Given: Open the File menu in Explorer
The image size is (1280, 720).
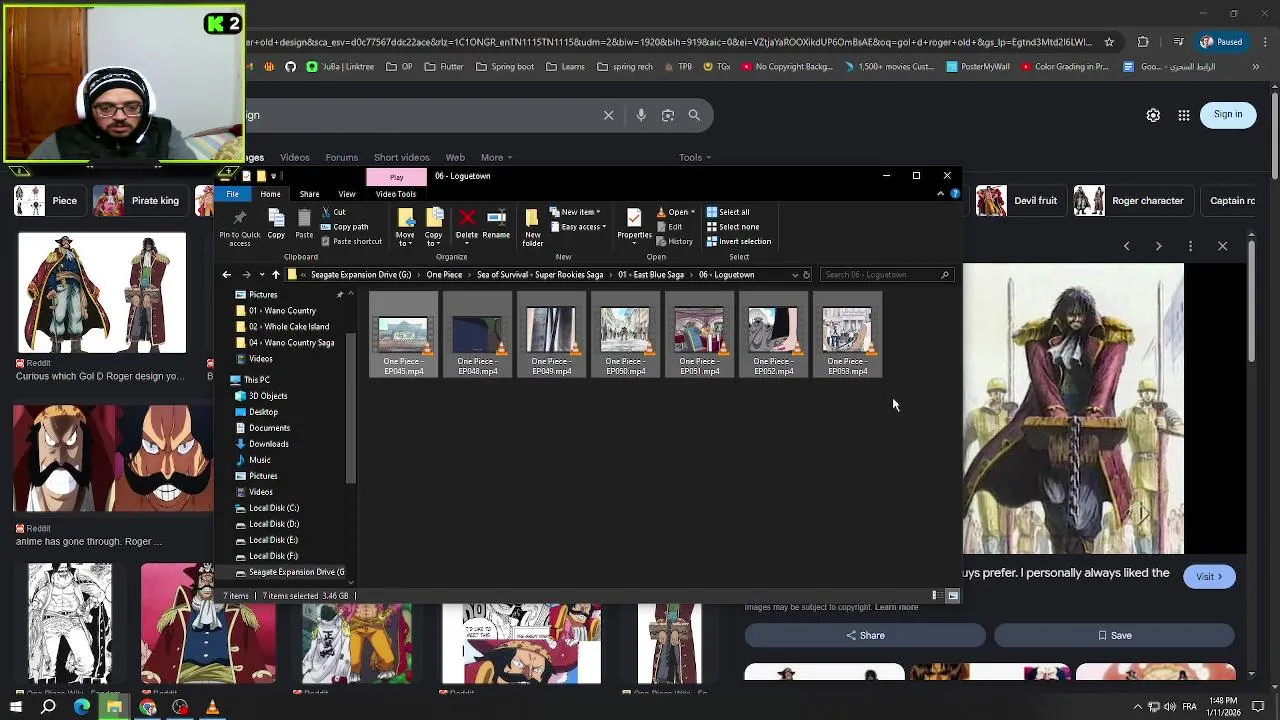Looking at the screenshot, I should 232,194.
